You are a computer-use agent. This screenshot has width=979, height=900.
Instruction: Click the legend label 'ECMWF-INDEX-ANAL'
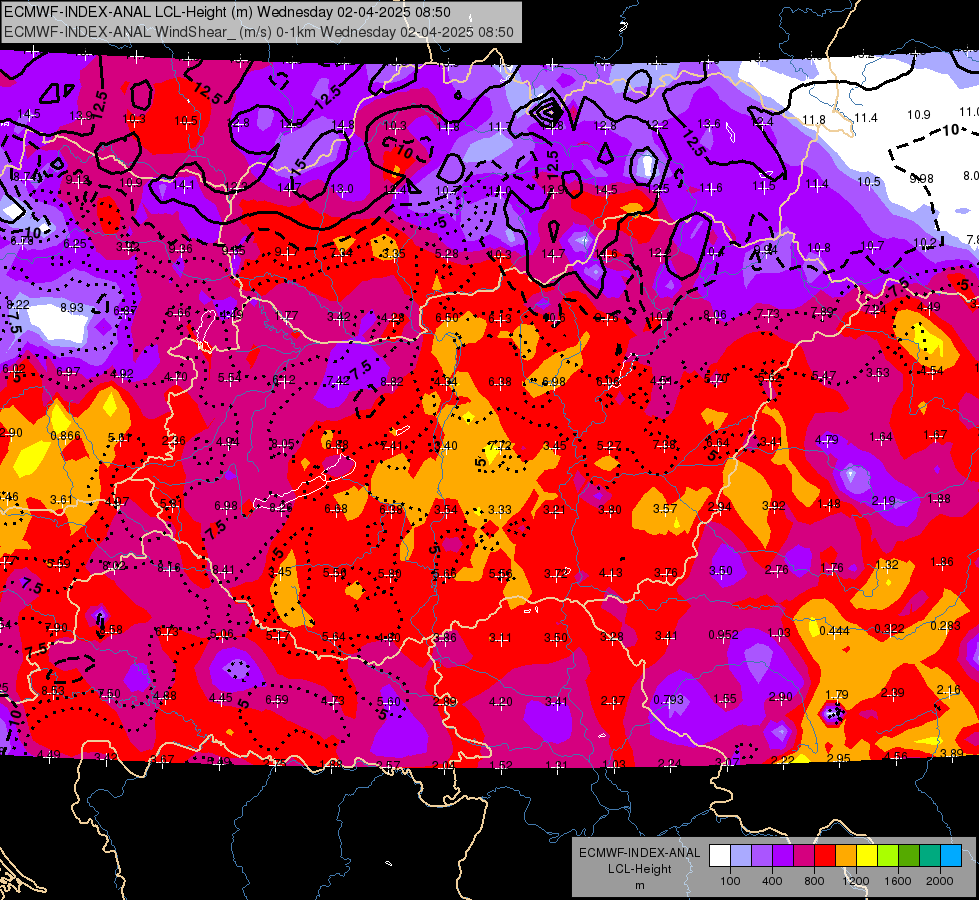tap(639, 853)
